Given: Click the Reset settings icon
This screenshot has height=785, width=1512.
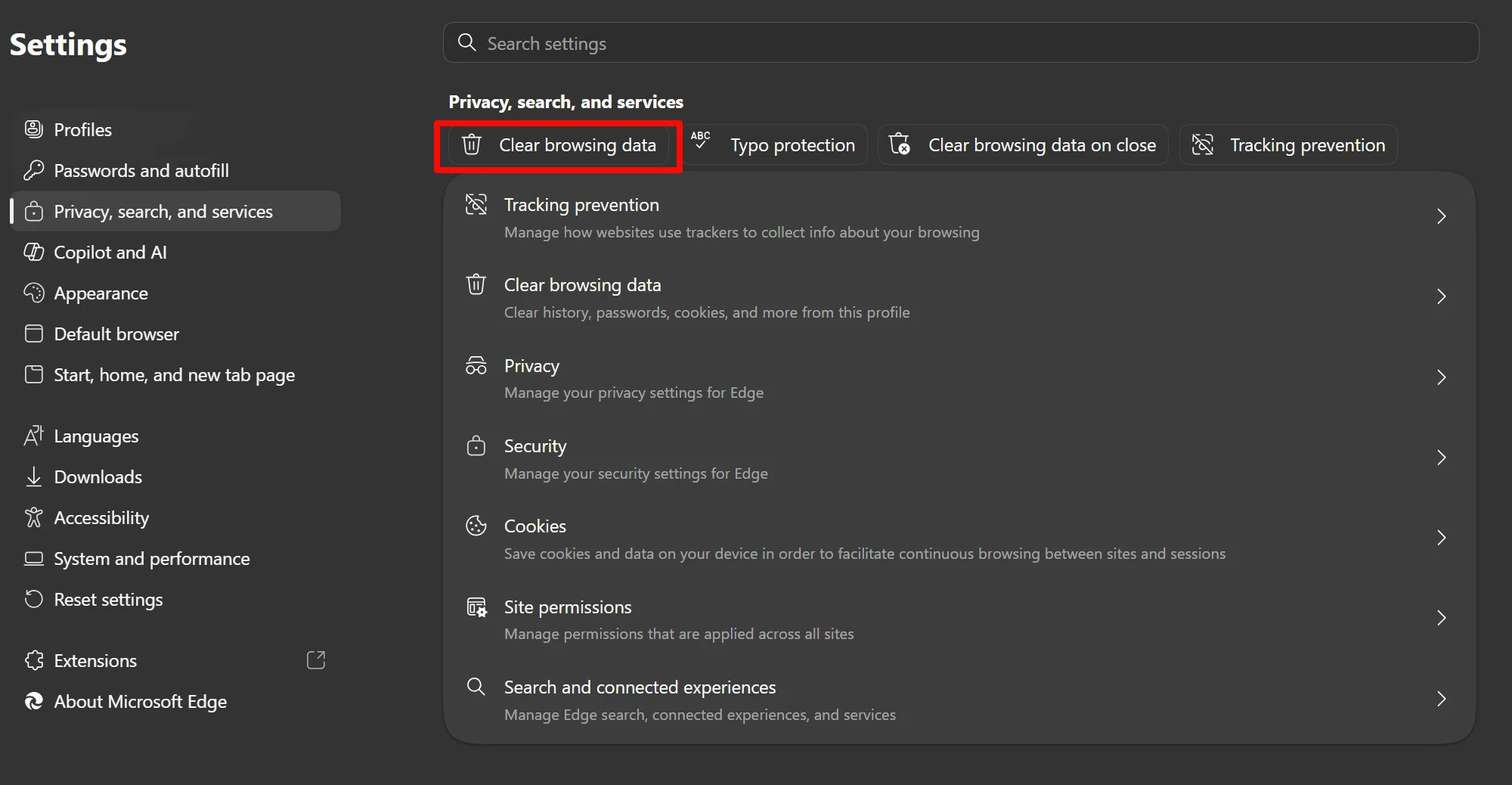Looking at the screenshot, I should (x=34, y=599).
